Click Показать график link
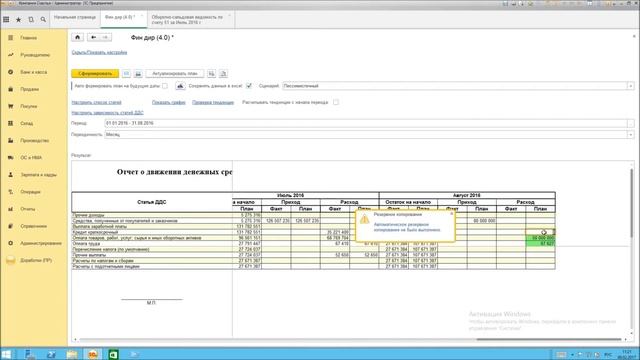640x360 pixels. [169, 102]
